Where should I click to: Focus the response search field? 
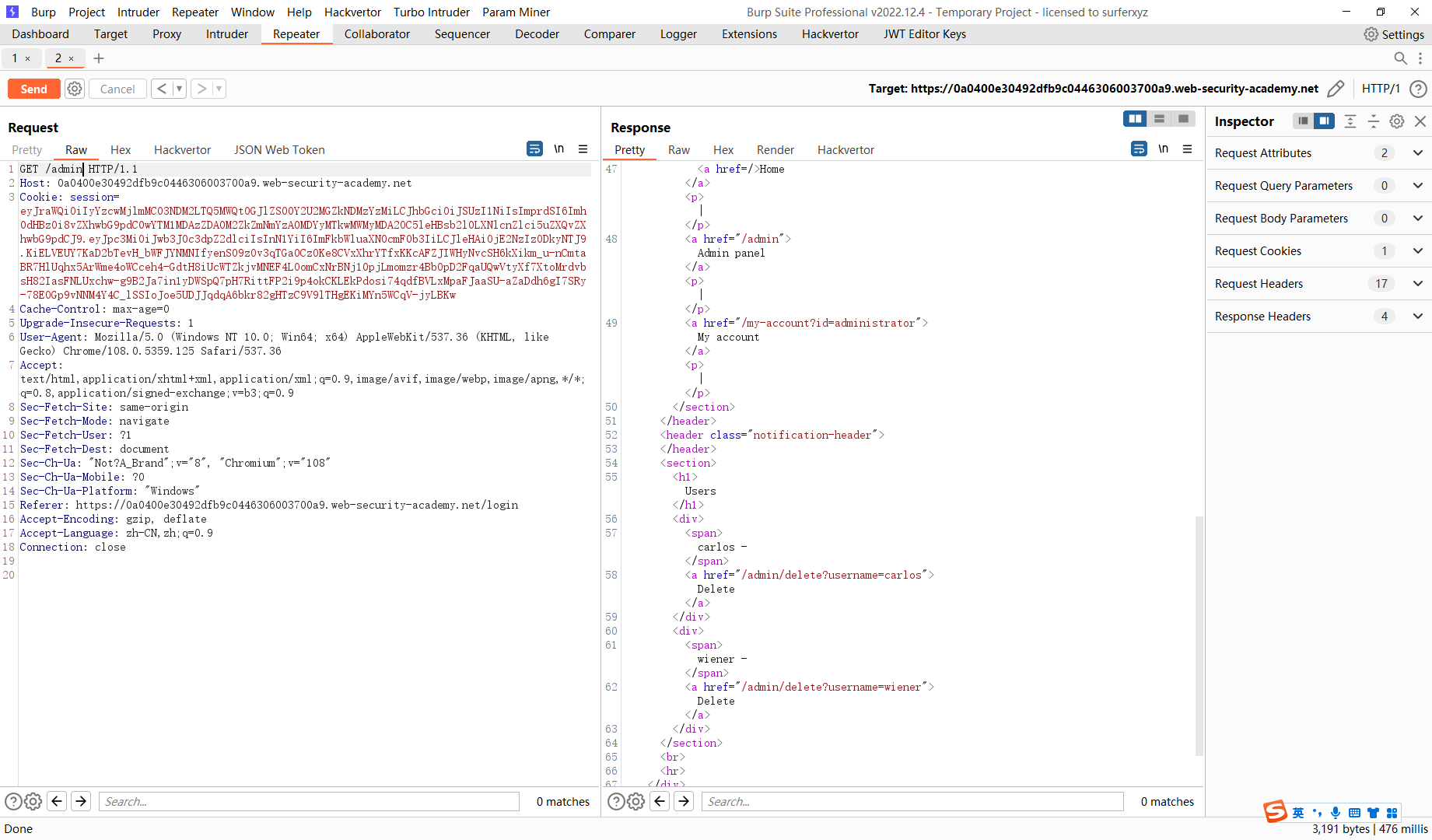point(912,801)
